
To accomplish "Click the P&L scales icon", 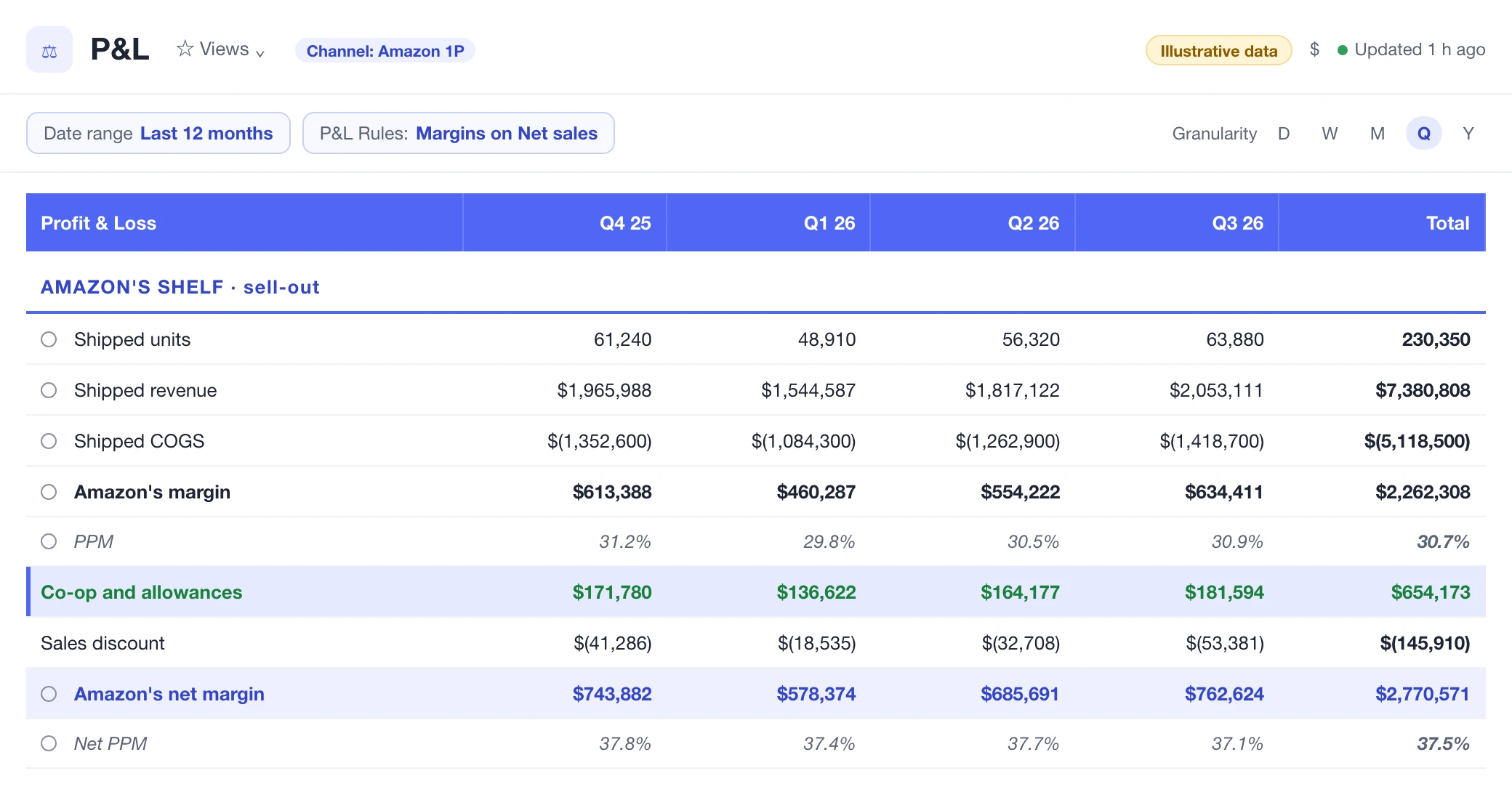I will pos(49,50).
